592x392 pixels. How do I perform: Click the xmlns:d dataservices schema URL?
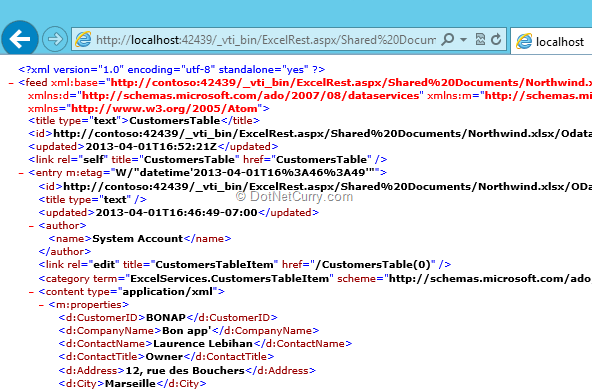coord(250,96)
